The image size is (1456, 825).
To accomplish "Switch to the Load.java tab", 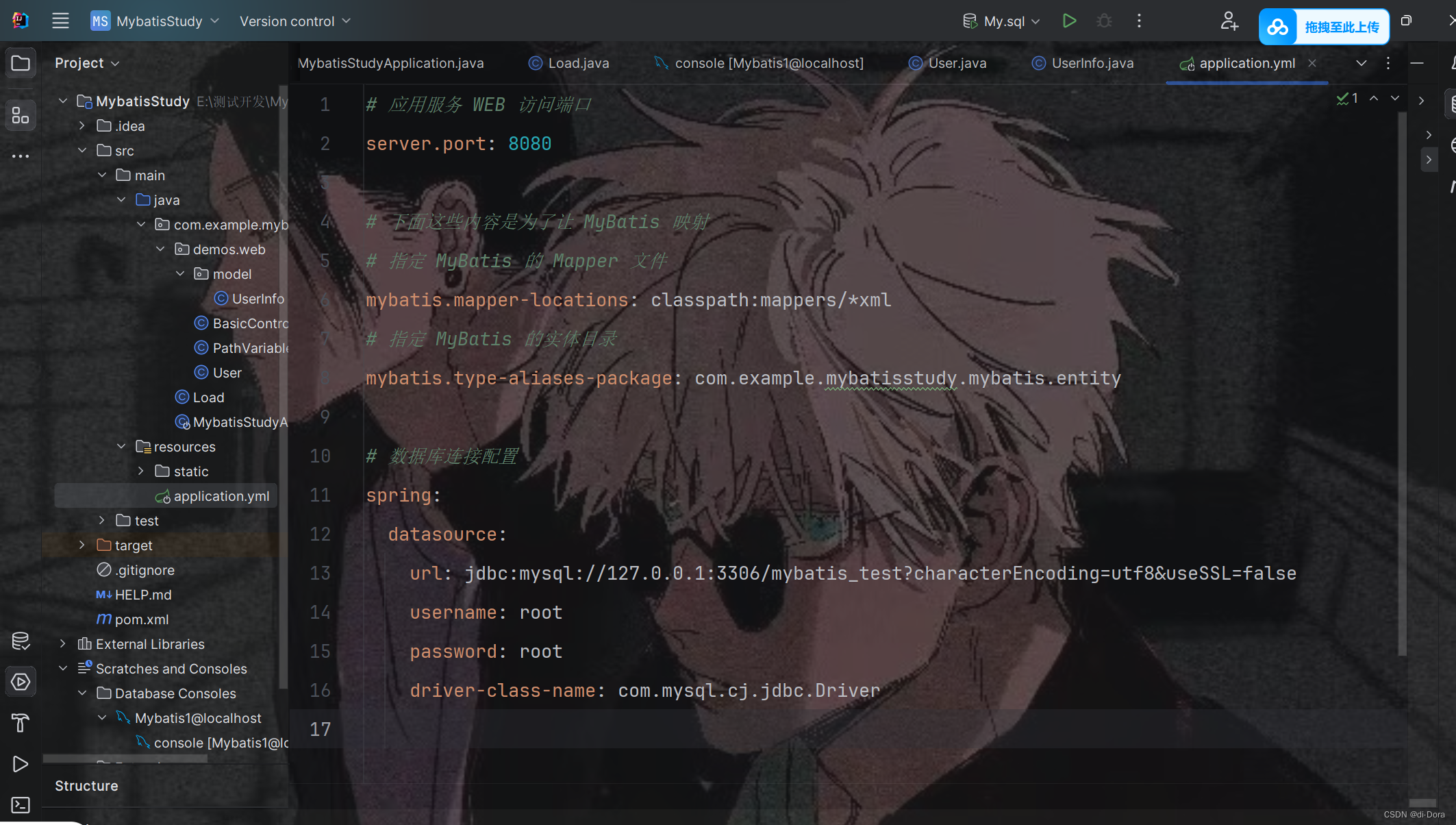I will 577,63.
